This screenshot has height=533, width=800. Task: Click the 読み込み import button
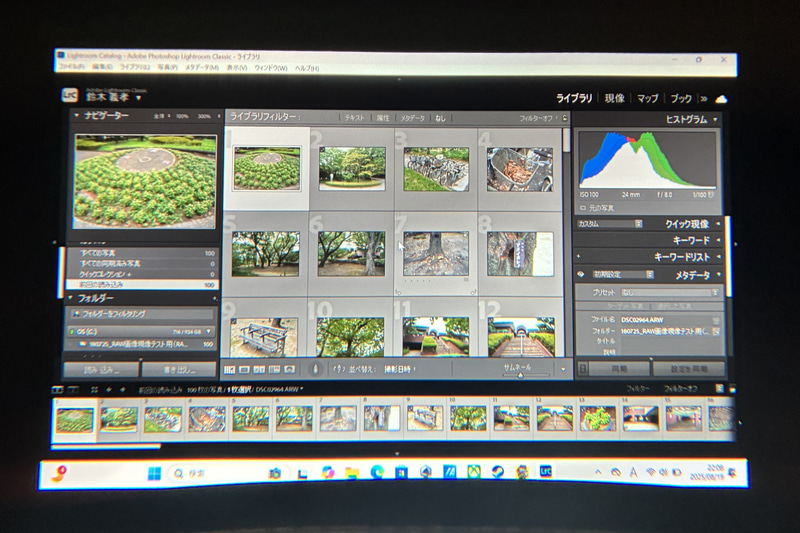[x=101, y=370]
